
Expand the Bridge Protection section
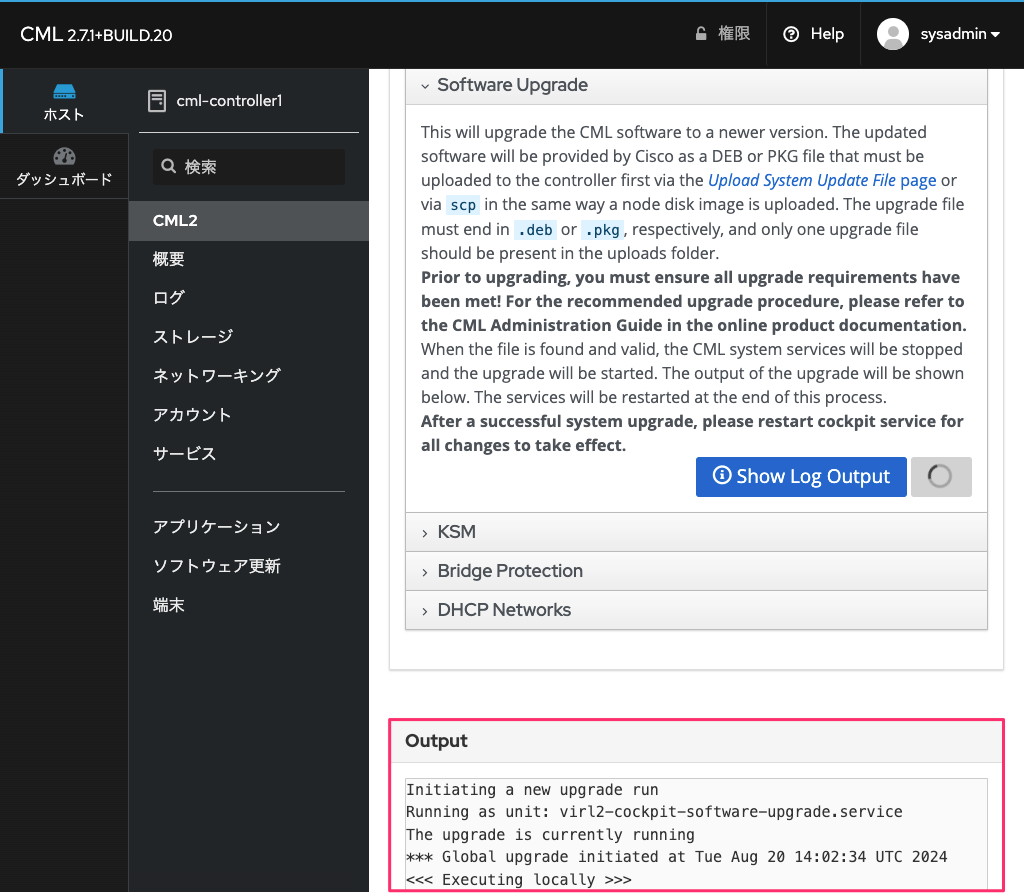point(696,571)
